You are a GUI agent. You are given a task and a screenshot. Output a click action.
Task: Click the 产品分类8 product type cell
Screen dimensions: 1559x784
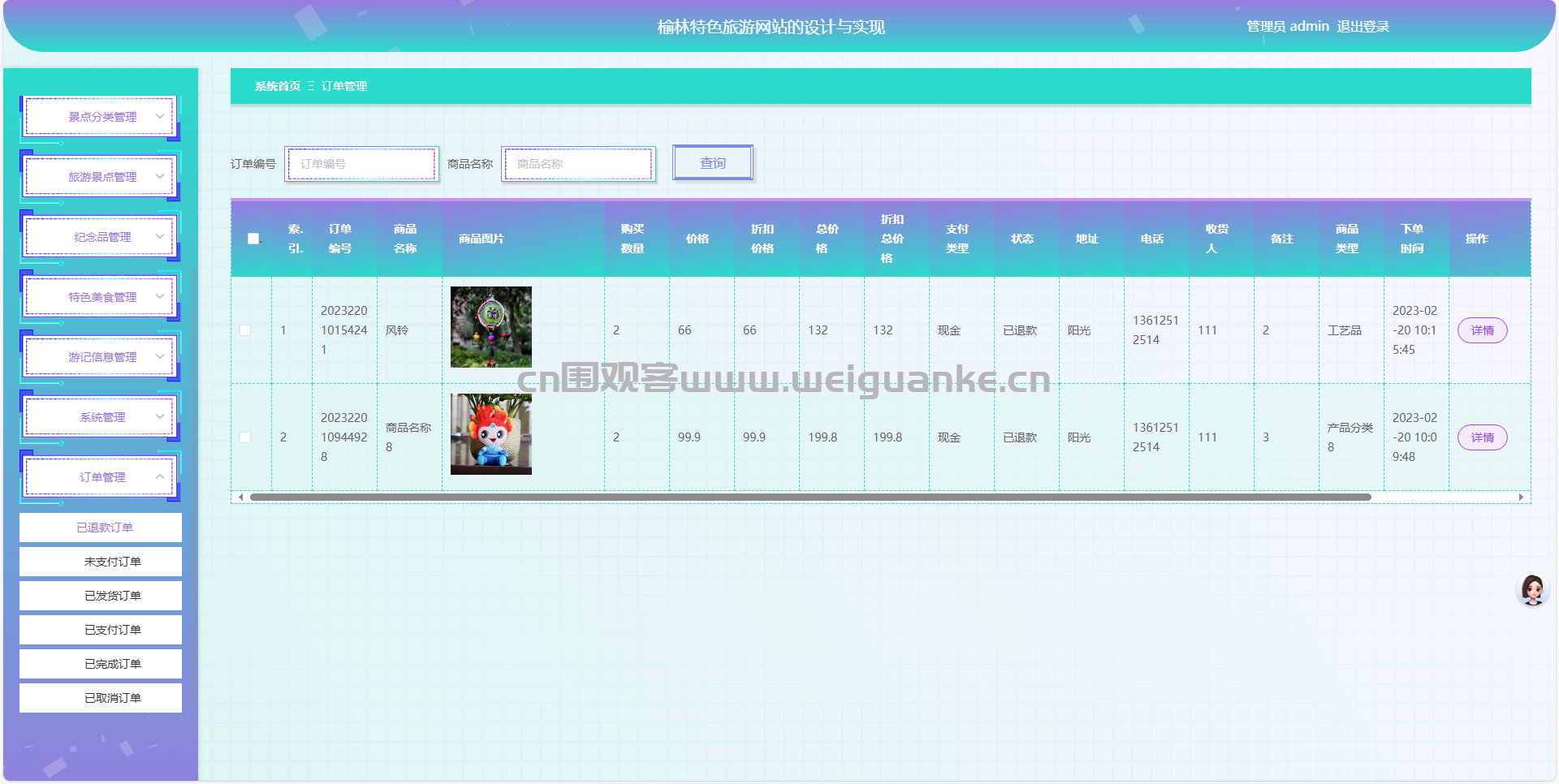click(1350, 437)
